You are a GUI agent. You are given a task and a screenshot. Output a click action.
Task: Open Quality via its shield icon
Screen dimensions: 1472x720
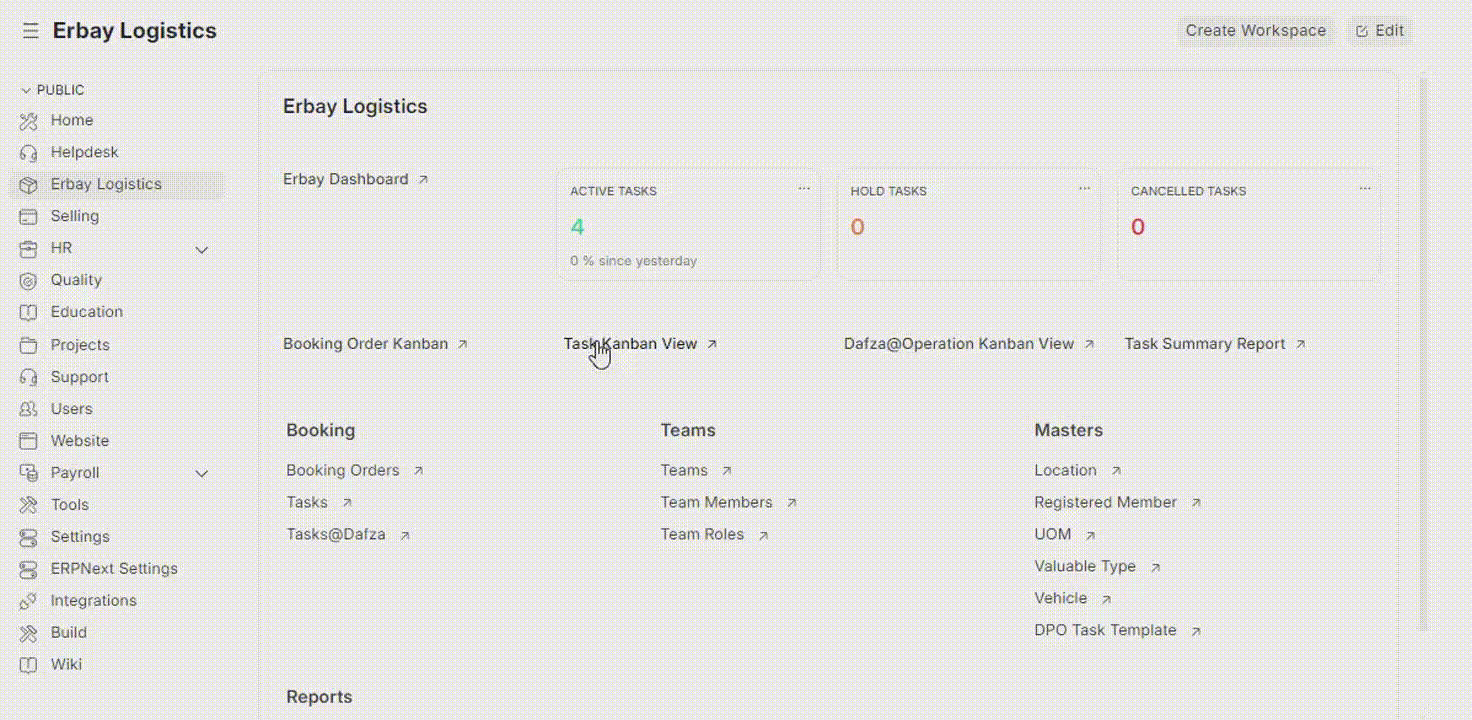point(29,280)
